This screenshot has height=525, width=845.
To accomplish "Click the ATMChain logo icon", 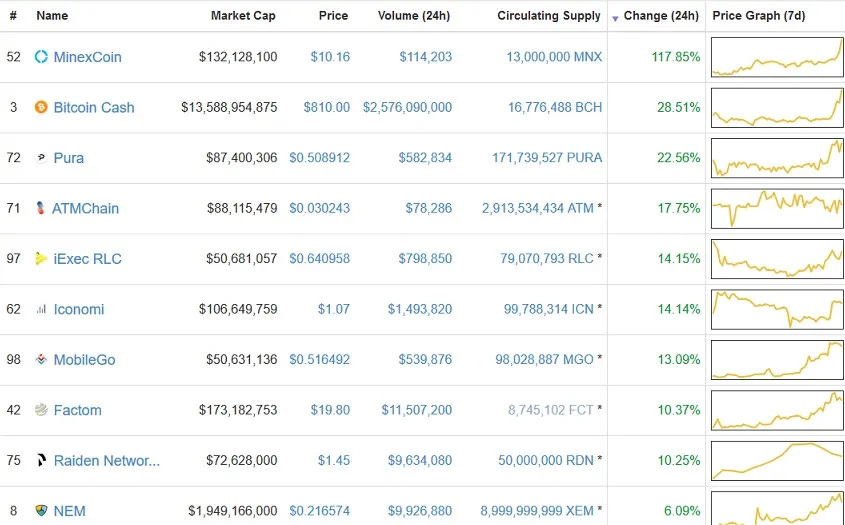I will coord(40,208).
